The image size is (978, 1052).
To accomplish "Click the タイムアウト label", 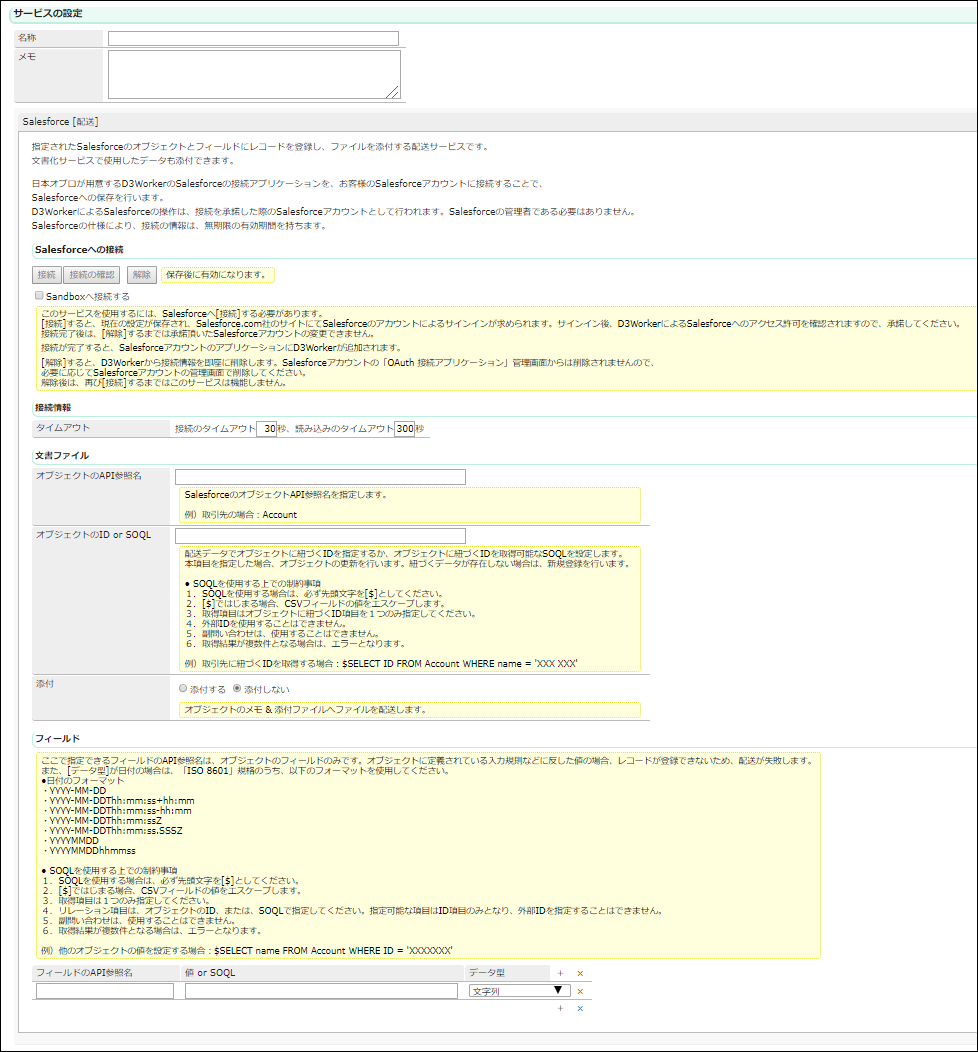I will point(63,427).
